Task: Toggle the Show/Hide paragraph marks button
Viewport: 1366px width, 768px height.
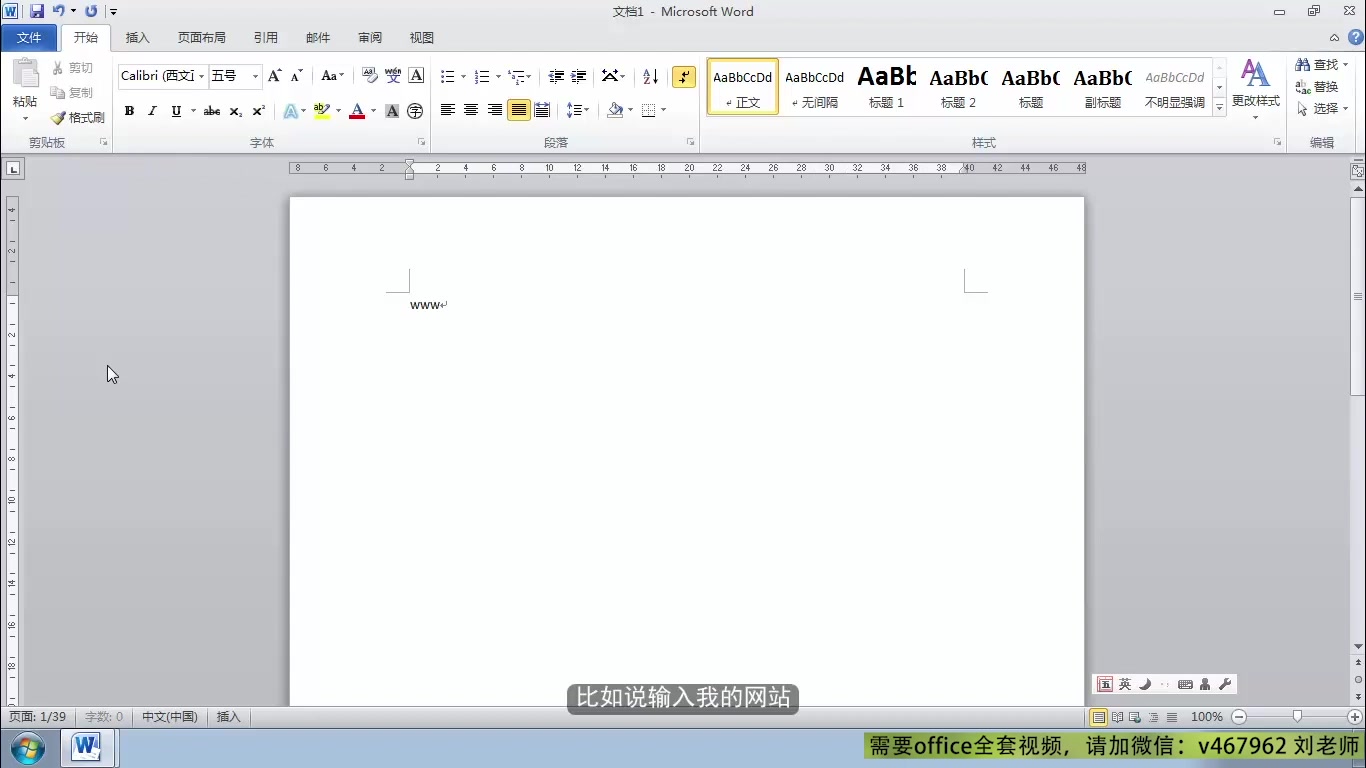Action: tap(683, 76)
